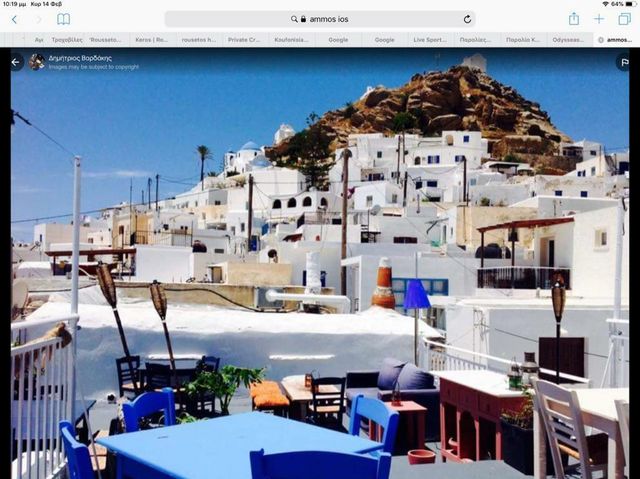Add a new tab with the plus icon
The height and width of the screenshot is (479, 640).
599,19
